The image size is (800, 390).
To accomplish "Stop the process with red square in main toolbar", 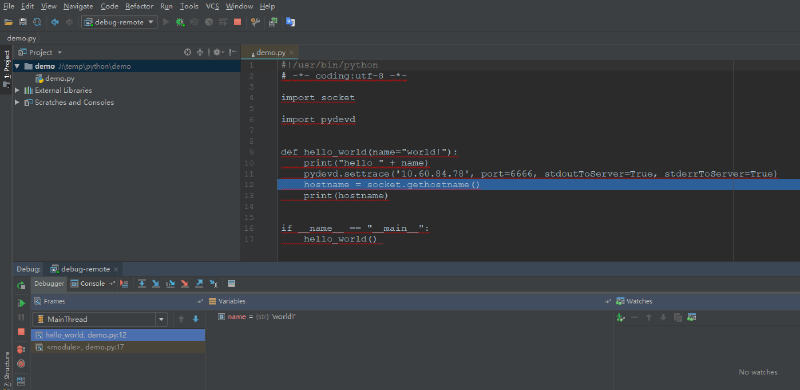I will (x=237, y=22).
